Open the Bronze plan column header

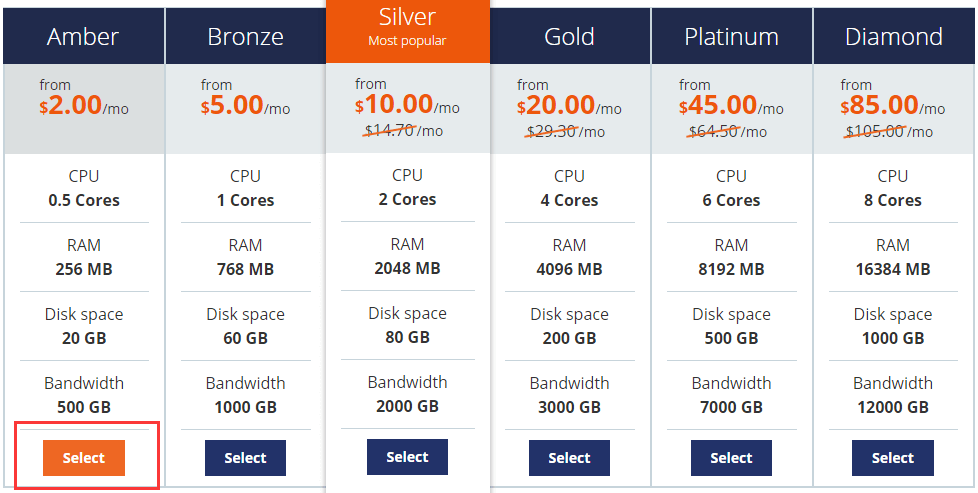[245, 37]
